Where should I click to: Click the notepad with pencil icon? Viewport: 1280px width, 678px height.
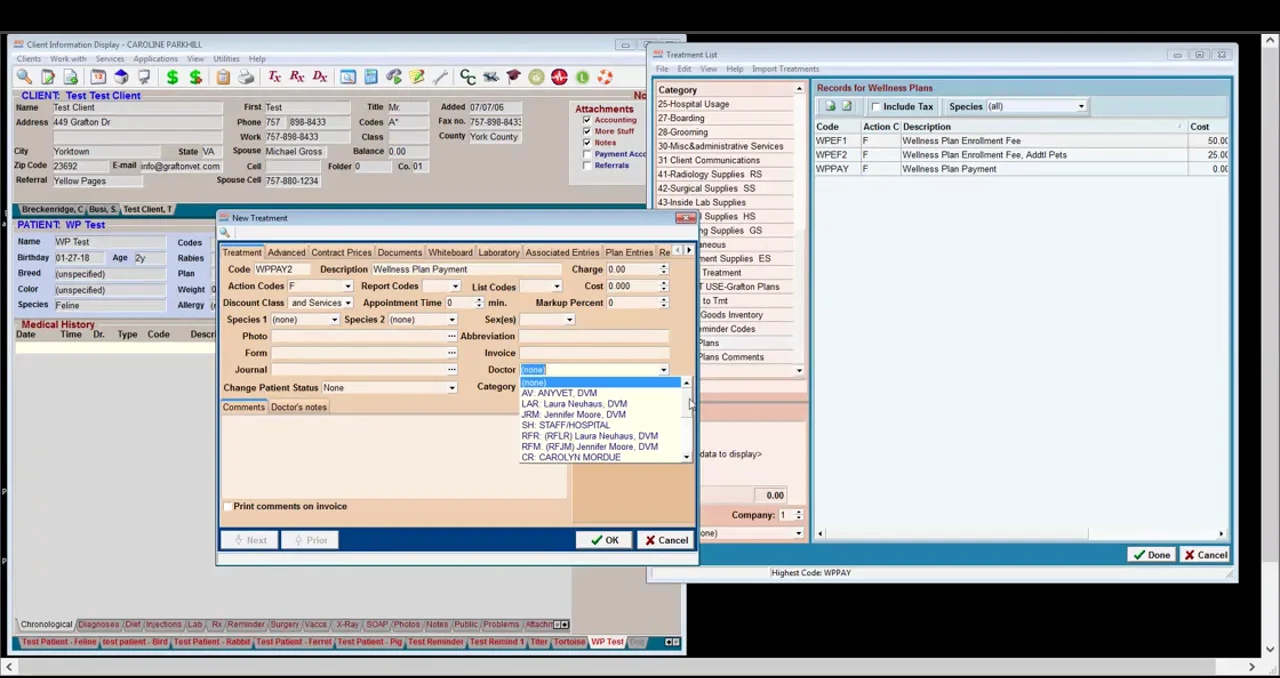point(417,77)
